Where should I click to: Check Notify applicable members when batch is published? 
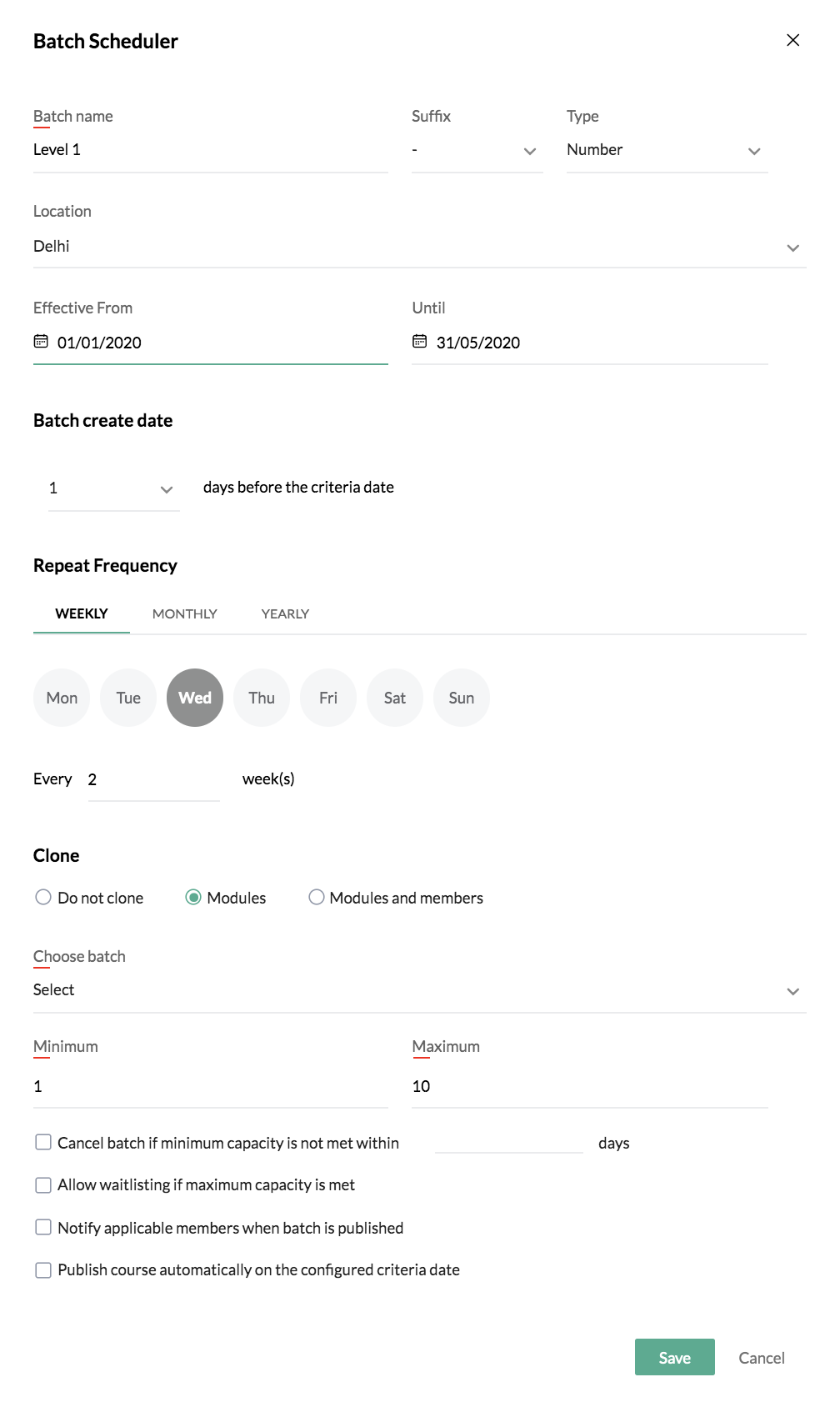point(43,1227)
